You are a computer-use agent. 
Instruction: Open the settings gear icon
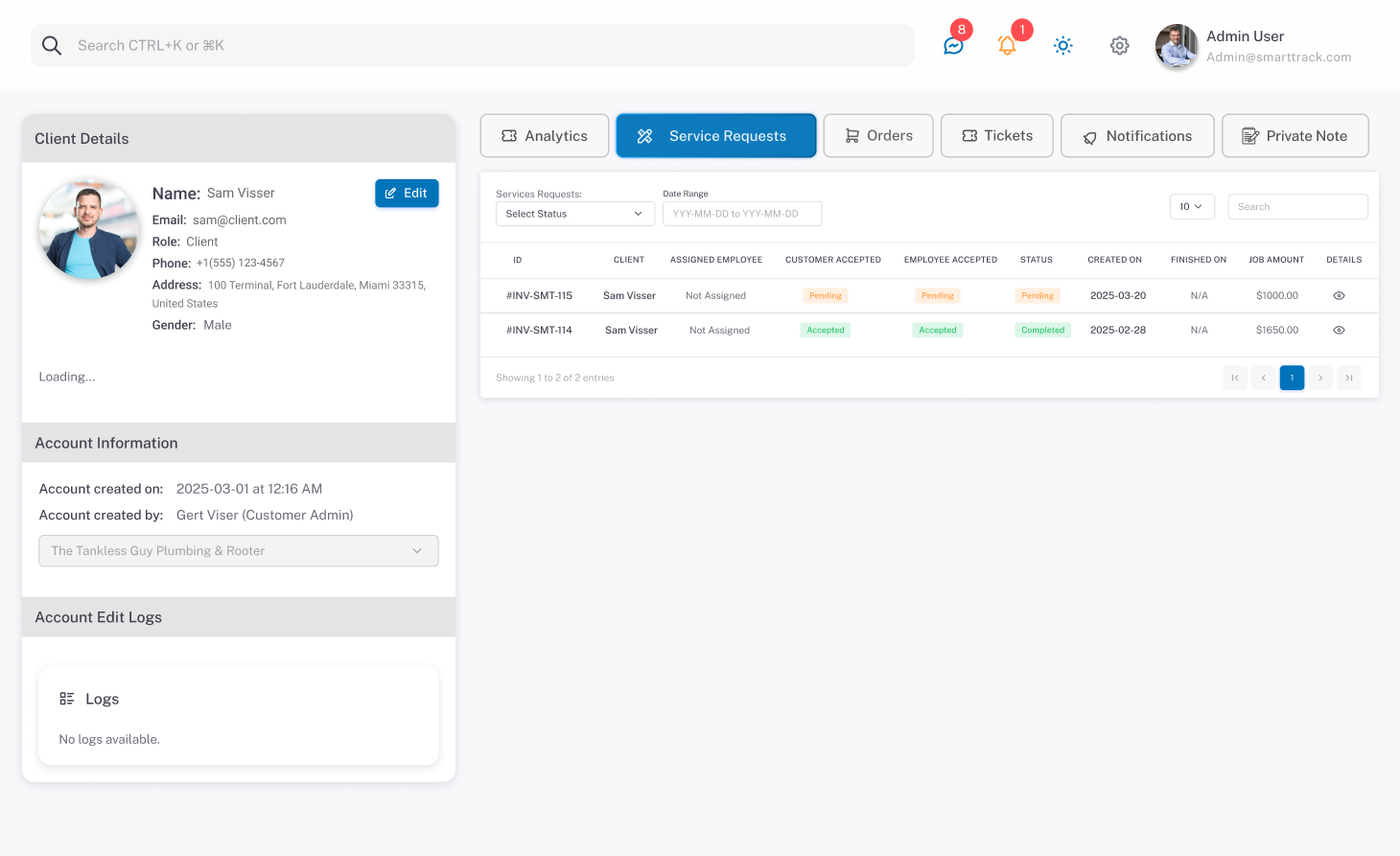[x=1119, y=45]
